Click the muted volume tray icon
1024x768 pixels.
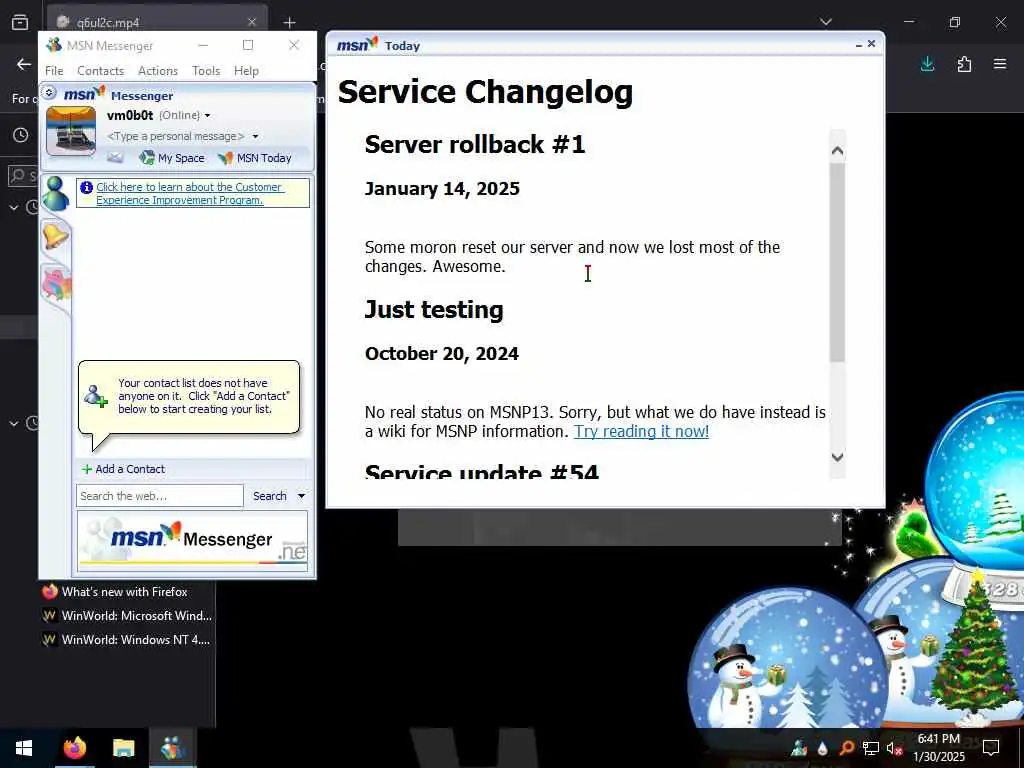pyautogui.click(x=894, y=748)
